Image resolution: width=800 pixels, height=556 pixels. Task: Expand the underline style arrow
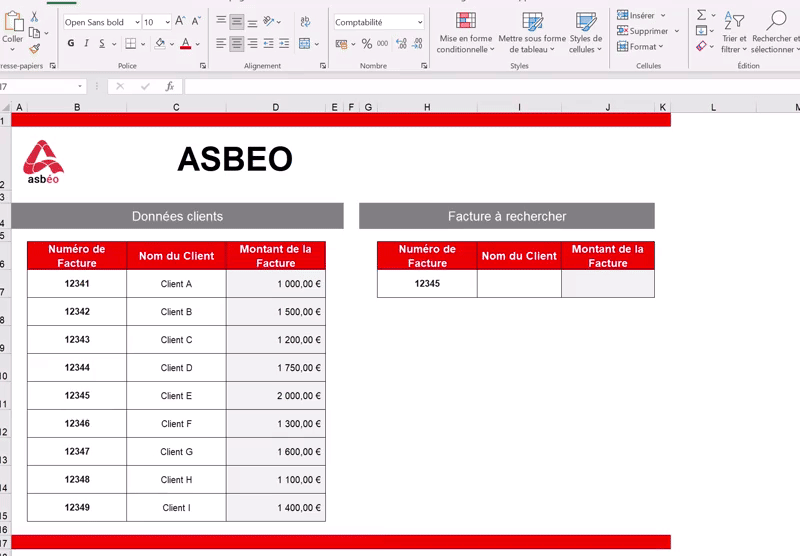pyautogui.click(x=114, y=44)
